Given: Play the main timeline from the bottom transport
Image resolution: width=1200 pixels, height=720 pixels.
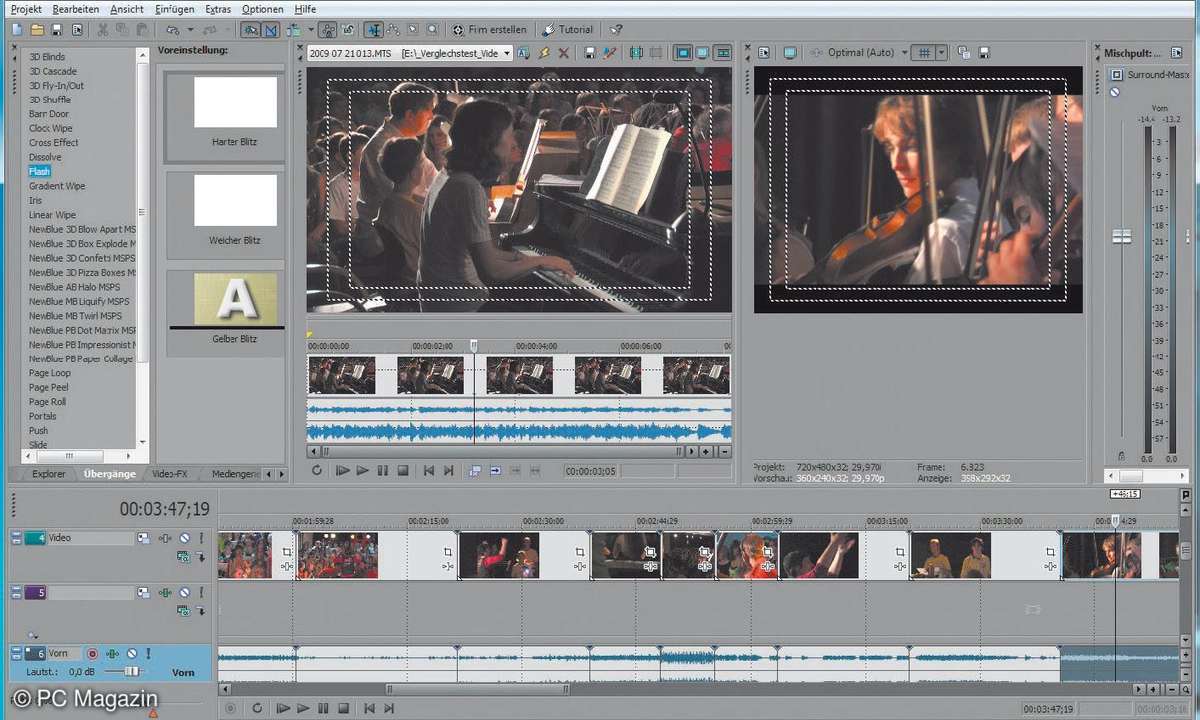Looking at the screenshot, I should 303,708.
